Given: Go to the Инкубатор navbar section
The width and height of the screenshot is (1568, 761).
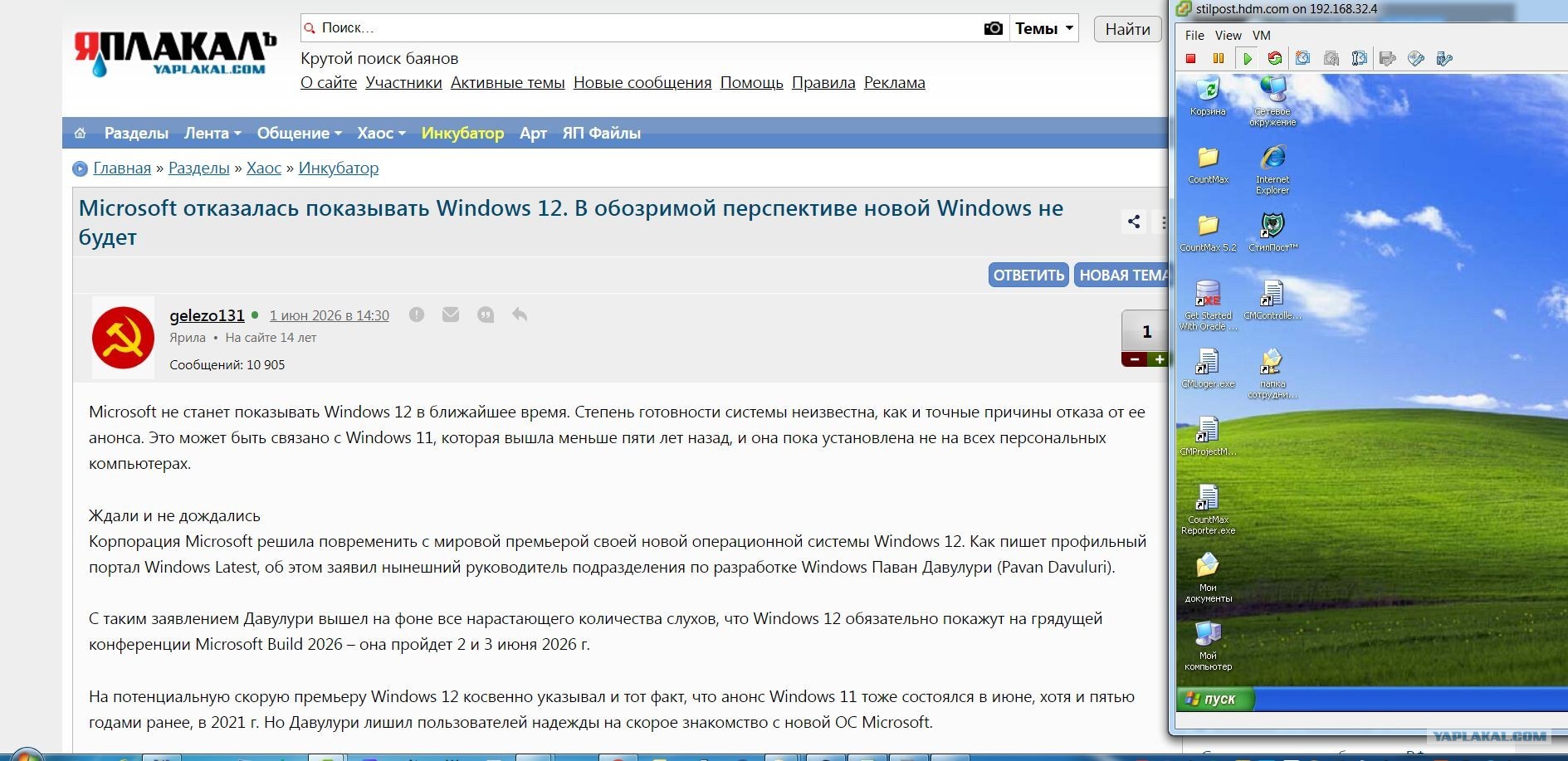Looking at the screenshot, I should (462, 133).
